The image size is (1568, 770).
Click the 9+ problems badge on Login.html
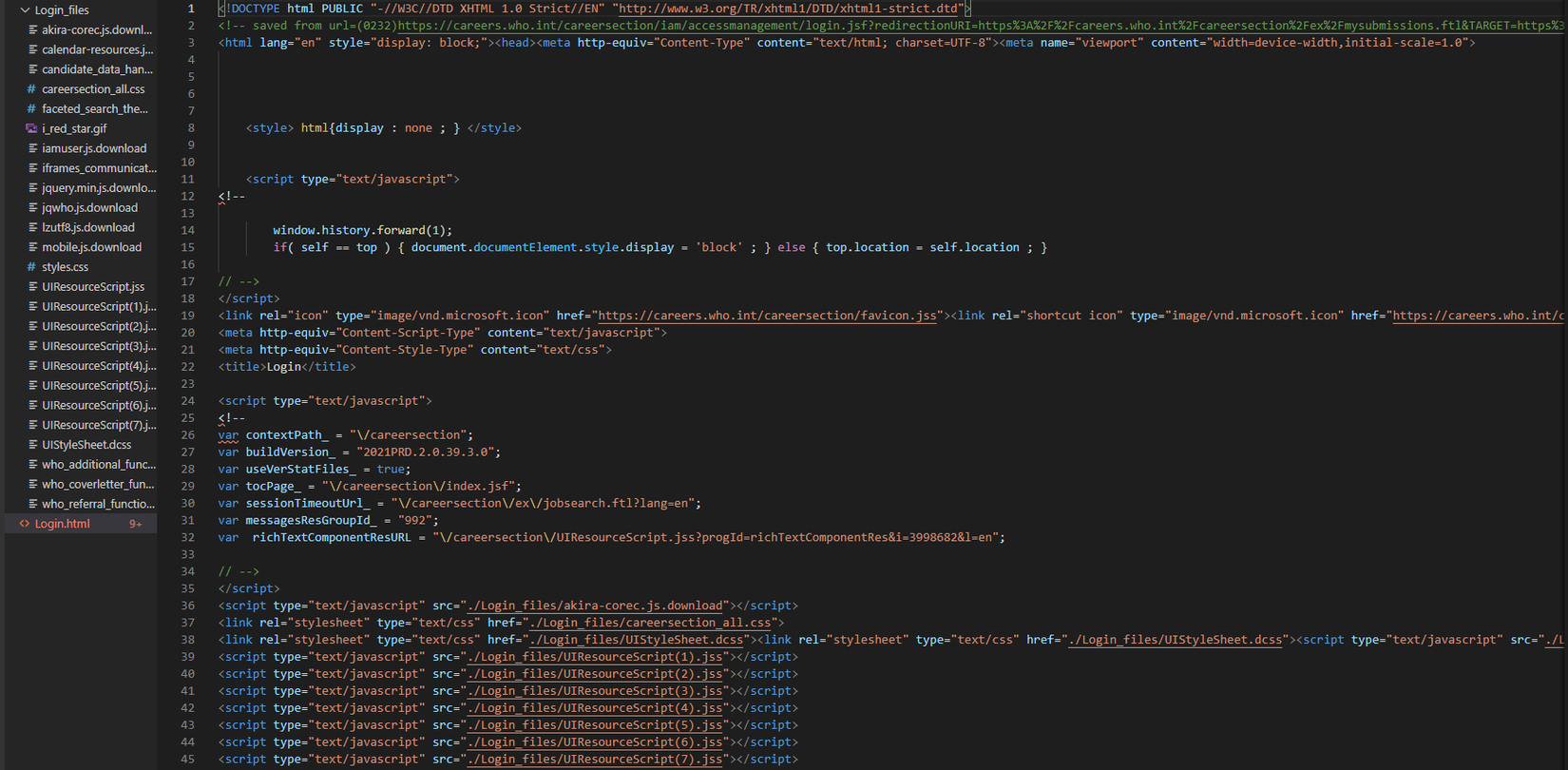click(136, 524)
